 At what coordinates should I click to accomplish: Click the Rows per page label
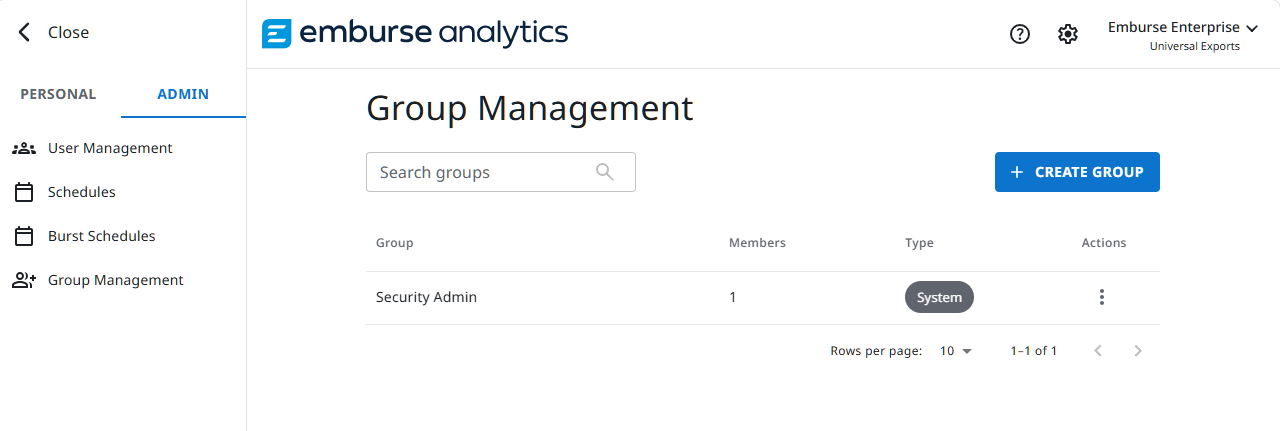[x=876, y=351]
